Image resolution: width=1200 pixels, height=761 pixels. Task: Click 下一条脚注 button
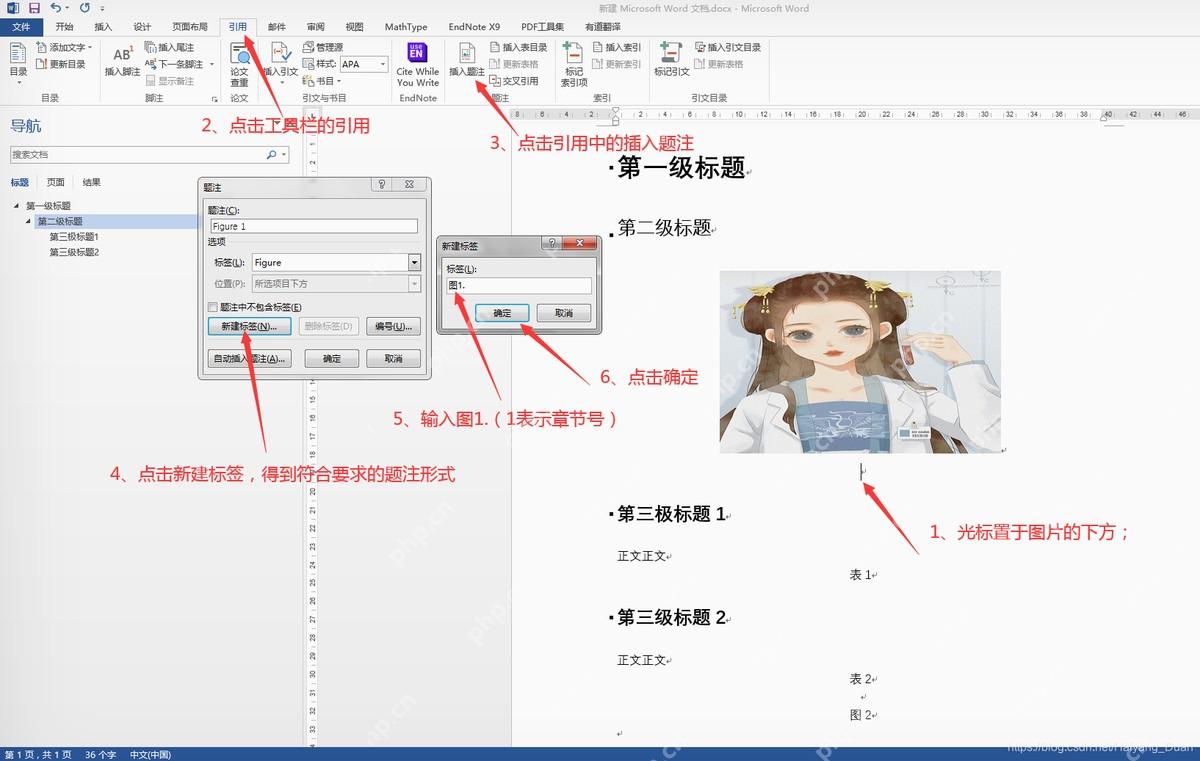[175, 64]
